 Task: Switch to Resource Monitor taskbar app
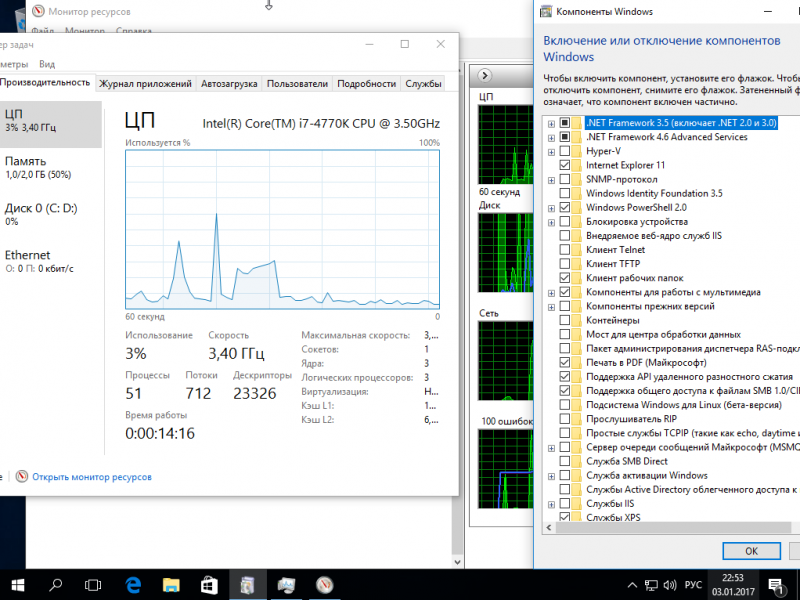[x=324, y=585]
